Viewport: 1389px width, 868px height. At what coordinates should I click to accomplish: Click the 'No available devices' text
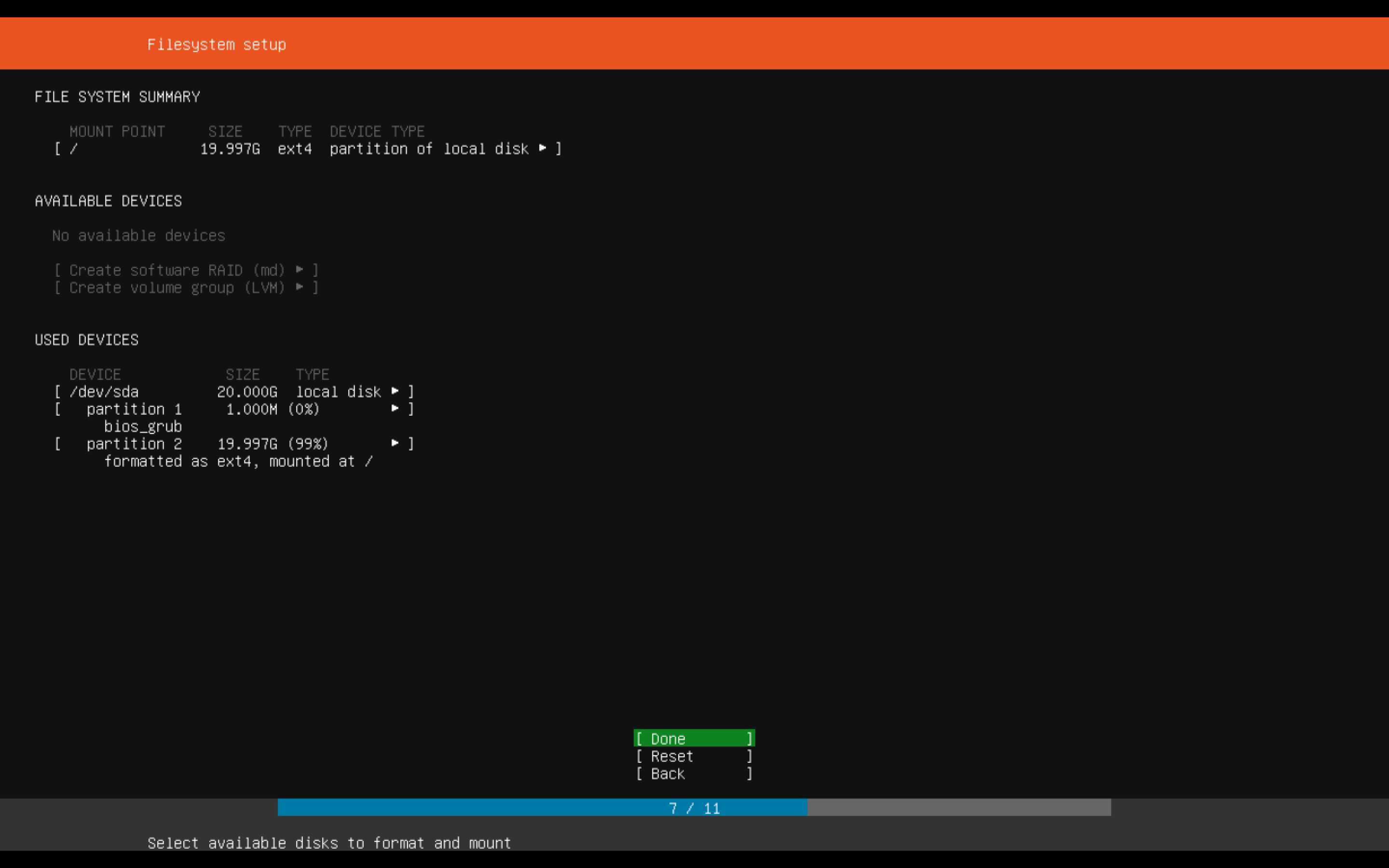[x=138, y=235]
